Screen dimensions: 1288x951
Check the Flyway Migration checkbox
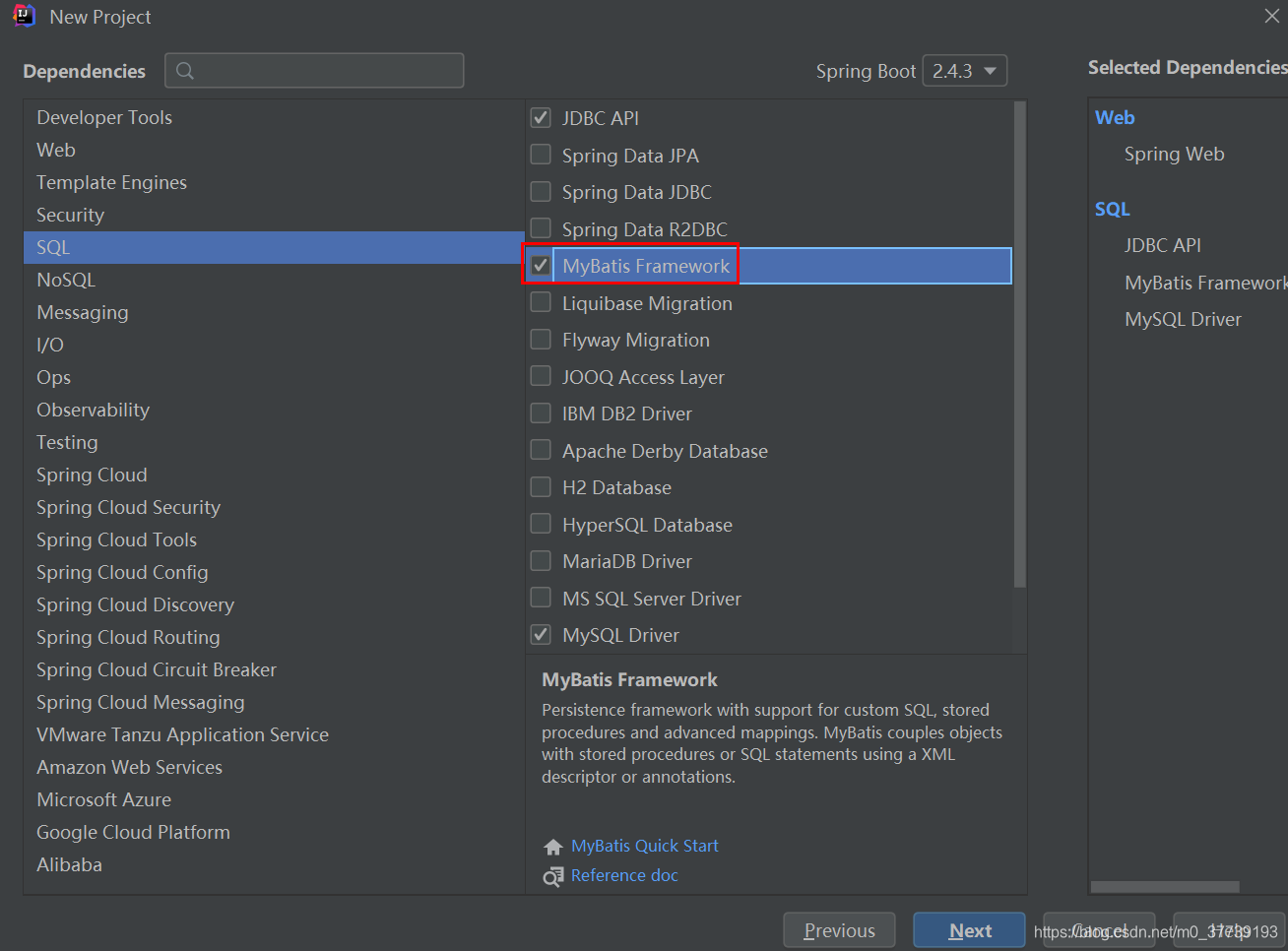(541, 340)
